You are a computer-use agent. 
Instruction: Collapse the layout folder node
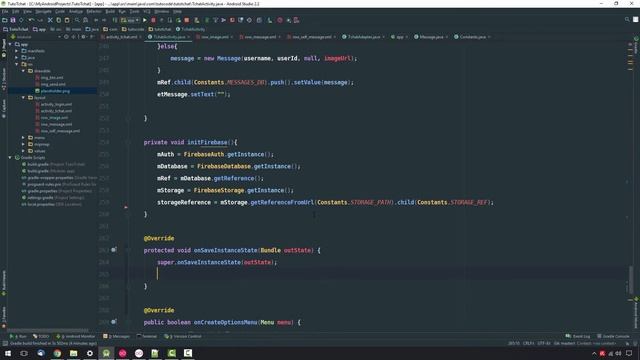click(23, 98)
